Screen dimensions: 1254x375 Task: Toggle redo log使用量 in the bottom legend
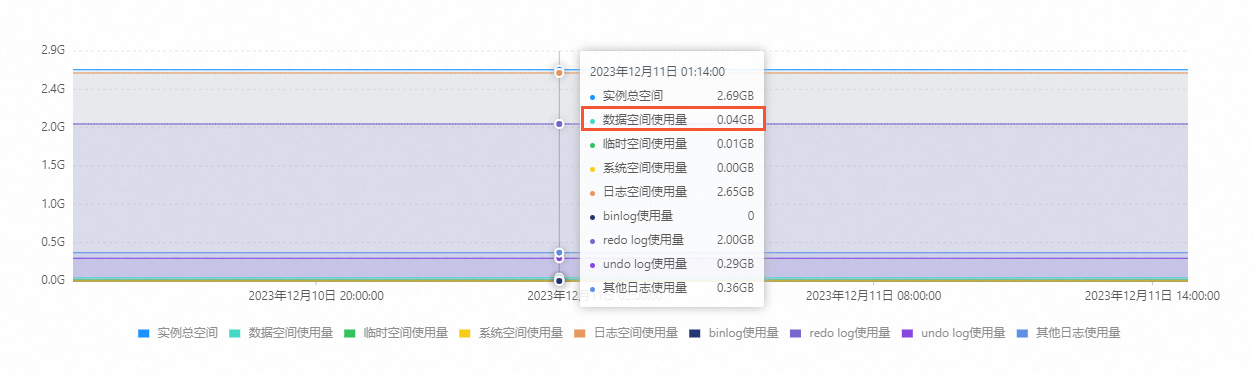pyautogui.click(x=839, y=333)
